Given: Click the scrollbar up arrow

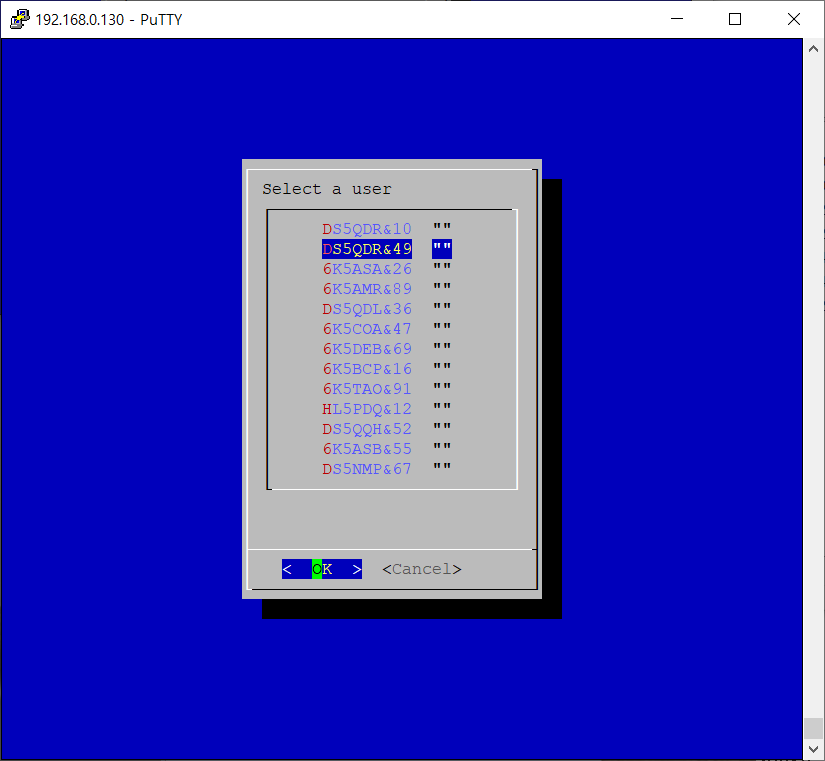Looking at the screenshot, I should [813, 49].
